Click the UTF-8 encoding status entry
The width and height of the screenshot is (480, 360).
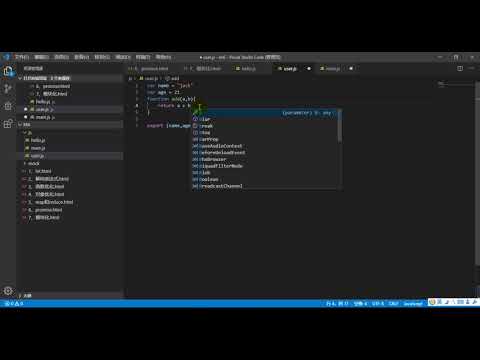(x=378, y=303)
